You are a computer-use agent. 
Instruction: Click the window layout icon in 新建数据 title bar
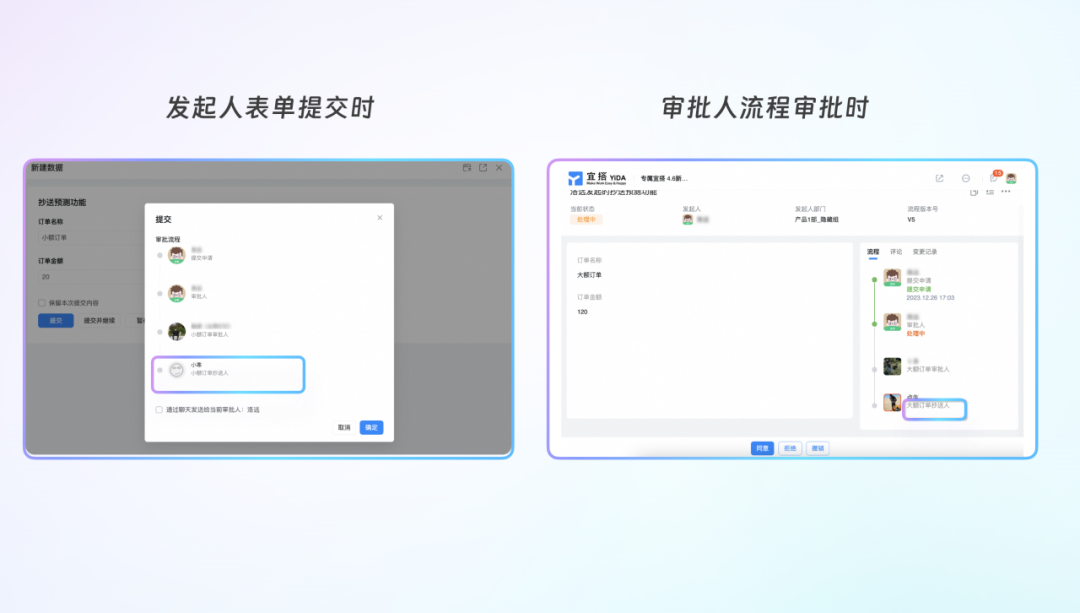467,167
